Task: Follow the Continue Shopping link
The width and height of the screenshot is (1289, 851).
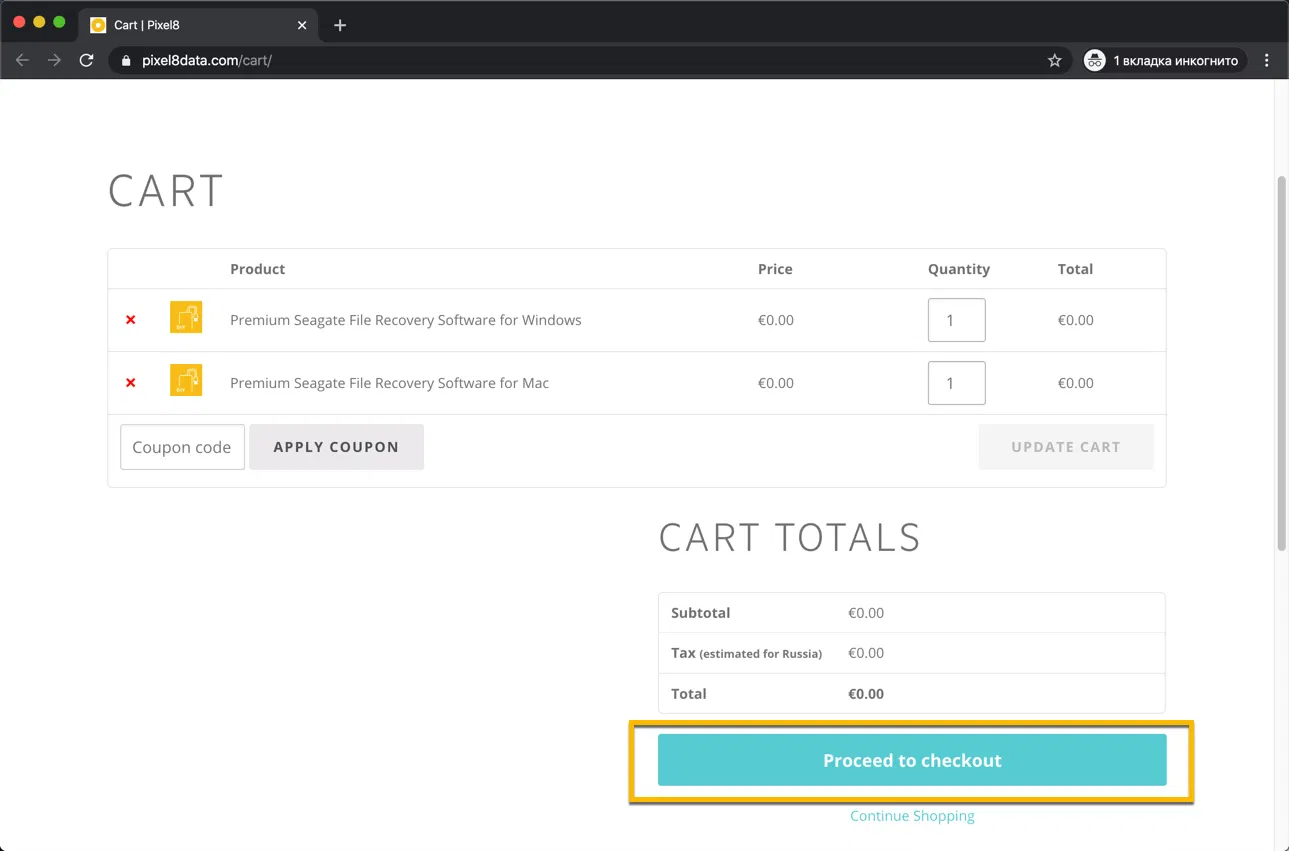Action: click(911, 816)
